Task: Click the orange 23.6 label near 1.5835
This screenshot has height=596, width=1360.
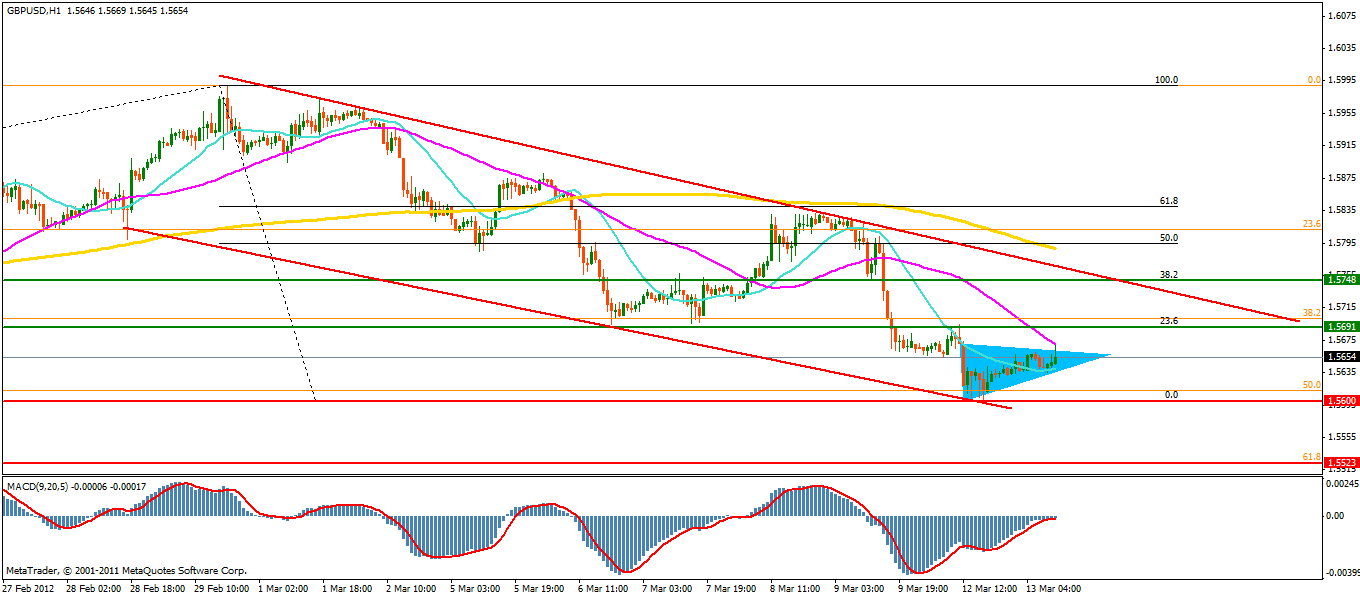Action: (x=1312, y=224)
